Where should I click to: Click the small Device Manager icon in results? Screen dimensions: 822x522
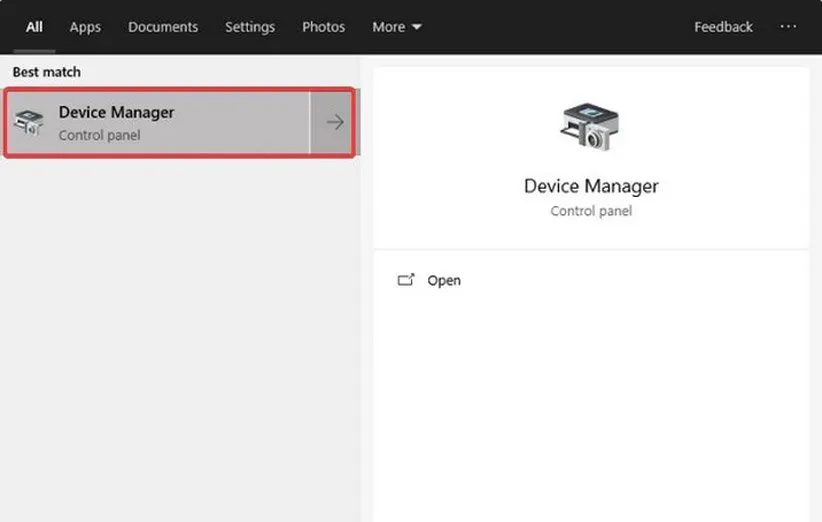pos(28,123)
